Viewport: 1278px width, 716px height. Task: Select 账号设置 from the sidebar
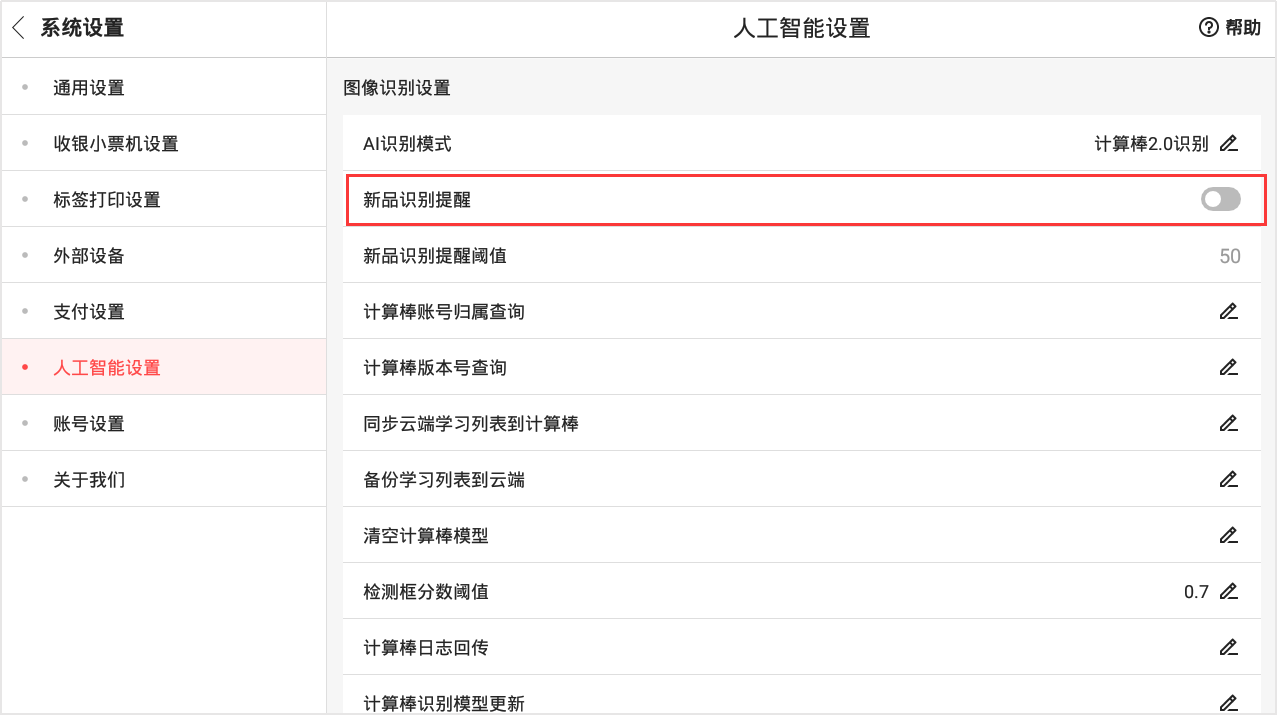[x=89, y=424]
